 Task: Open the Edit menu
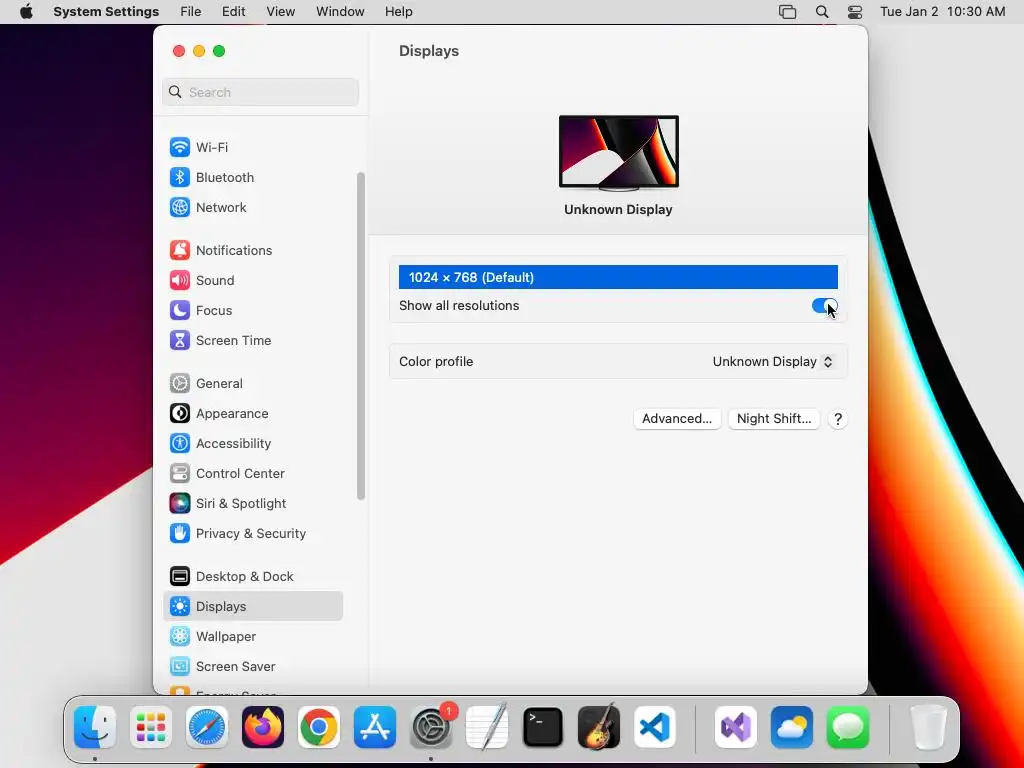[233, 12]
